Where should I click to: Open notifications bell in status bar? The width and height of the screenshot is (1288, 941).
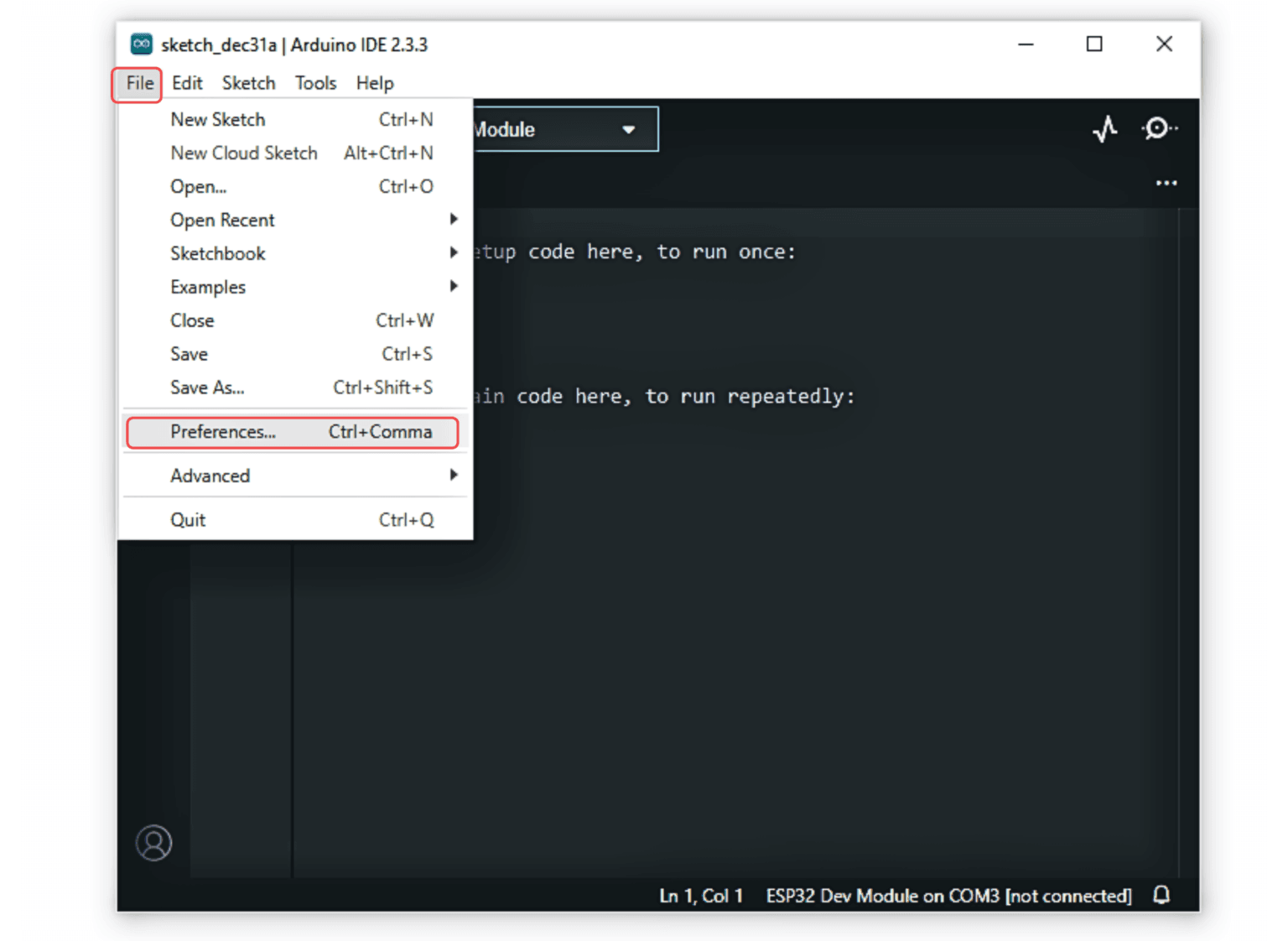1161,895
